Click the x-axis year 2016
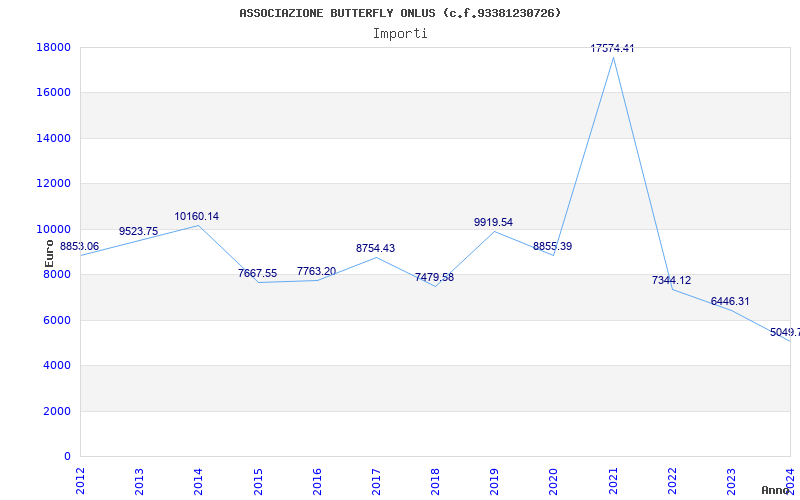This screenshot has width=800, height=500. (317, 481)
